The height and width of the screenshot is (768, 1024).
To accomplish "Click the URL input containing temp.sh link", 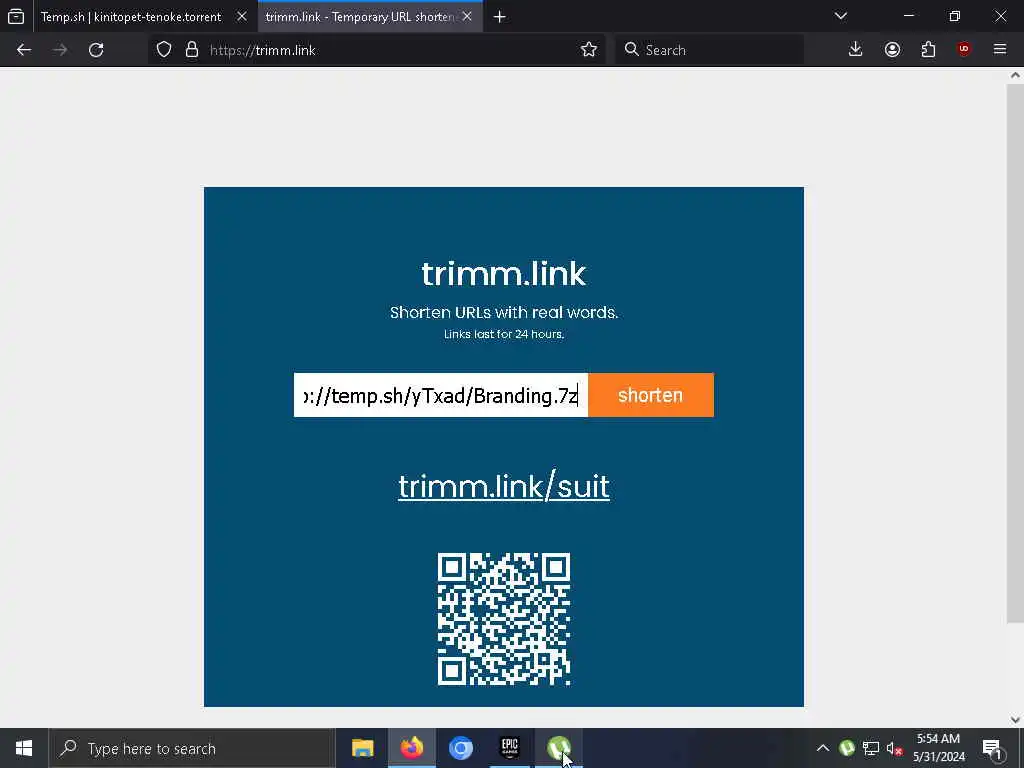I will pyautogui.click(x=441, y=395).
